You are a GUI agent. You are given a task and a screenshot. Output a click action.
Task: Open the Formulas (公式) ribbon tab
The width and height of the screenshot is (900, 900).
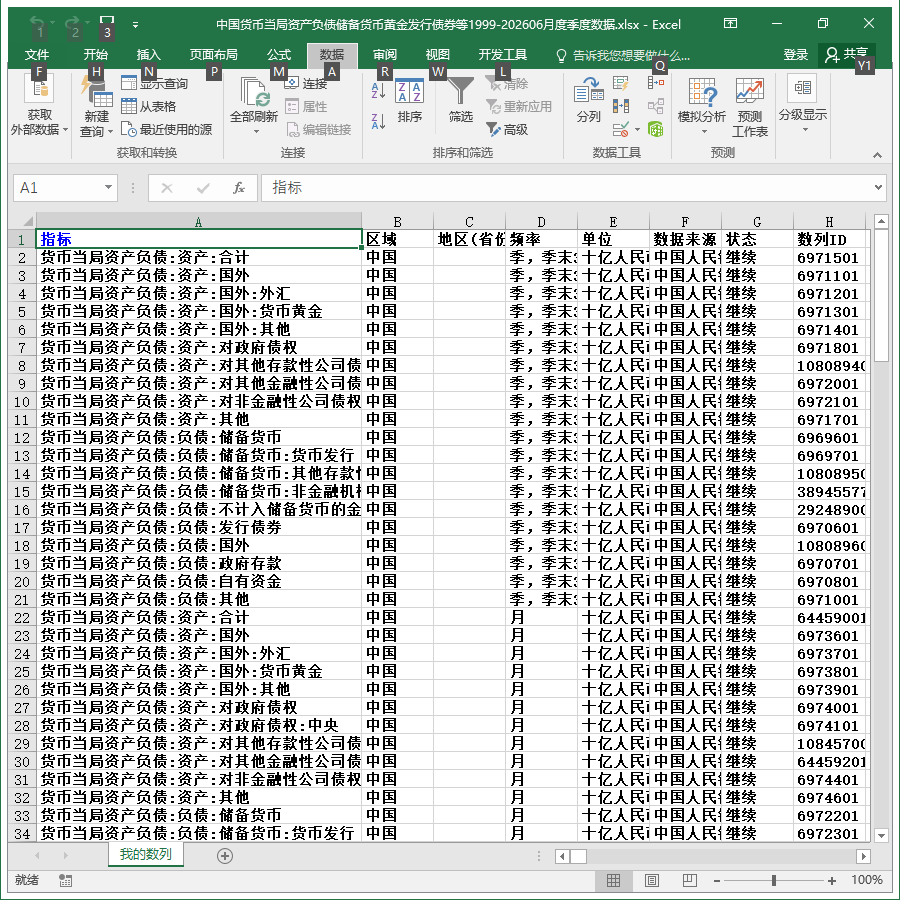(279, 55)
